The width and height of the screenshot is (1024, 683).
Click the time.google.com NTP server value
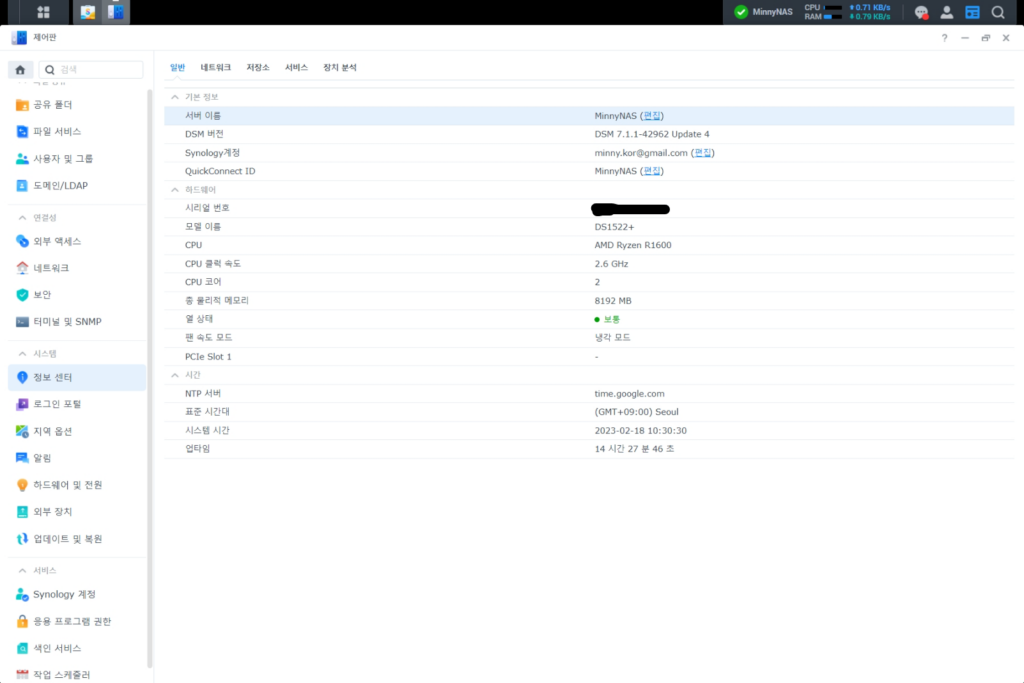[629, 394]
